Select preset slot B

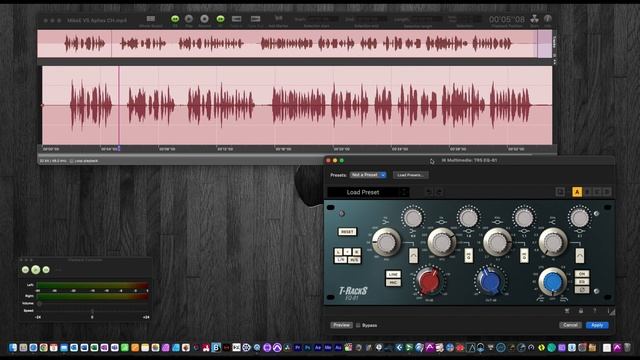click(x=588, y=191)
